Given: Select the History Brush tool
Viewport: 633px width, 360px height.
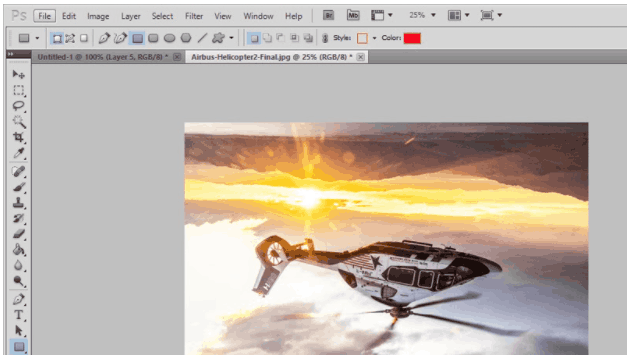Looking at the screenshot, I should 19,218.
